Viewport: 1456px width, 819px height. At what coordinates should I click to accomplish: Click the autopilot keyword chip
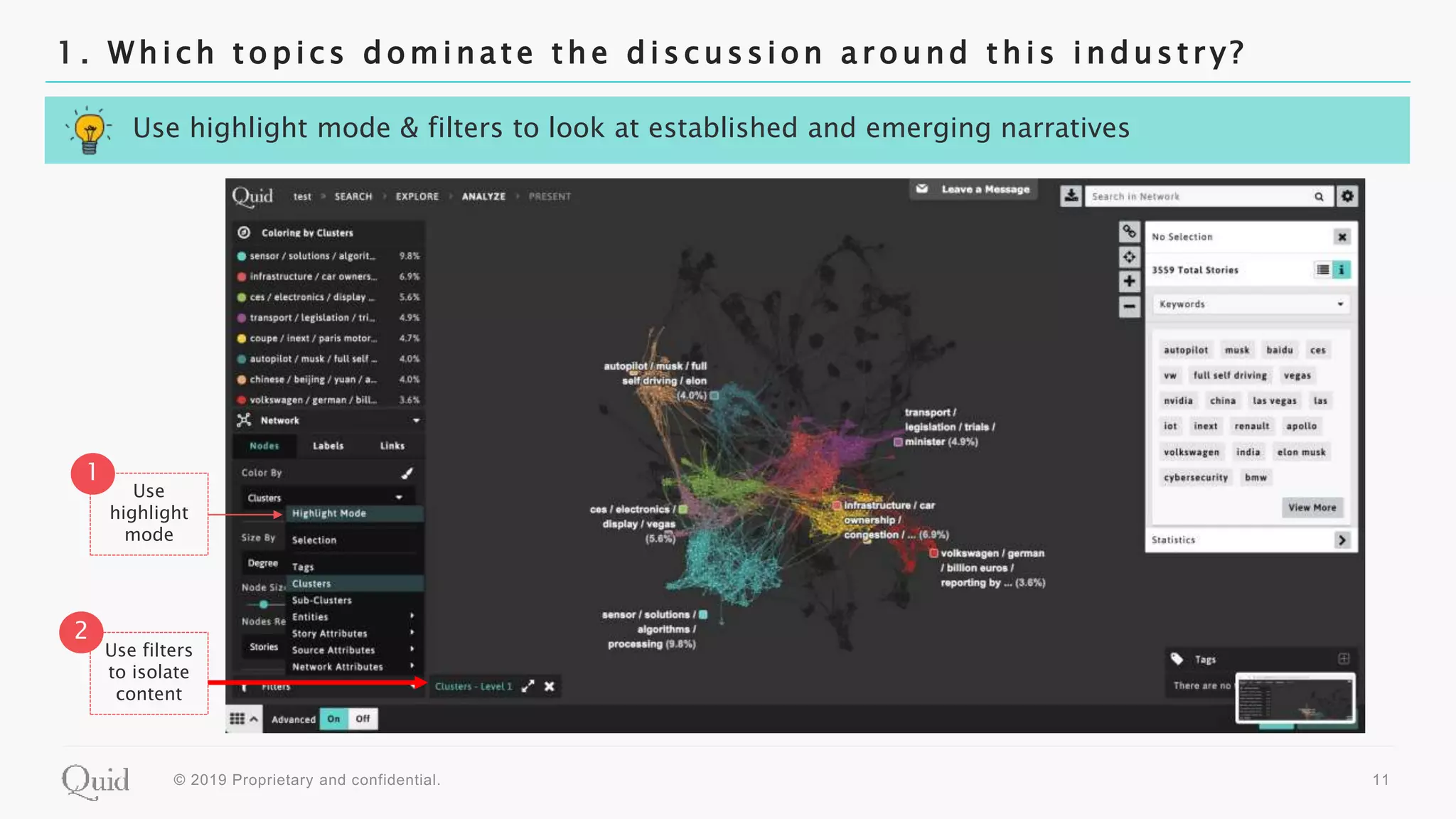pos(1186,350)
